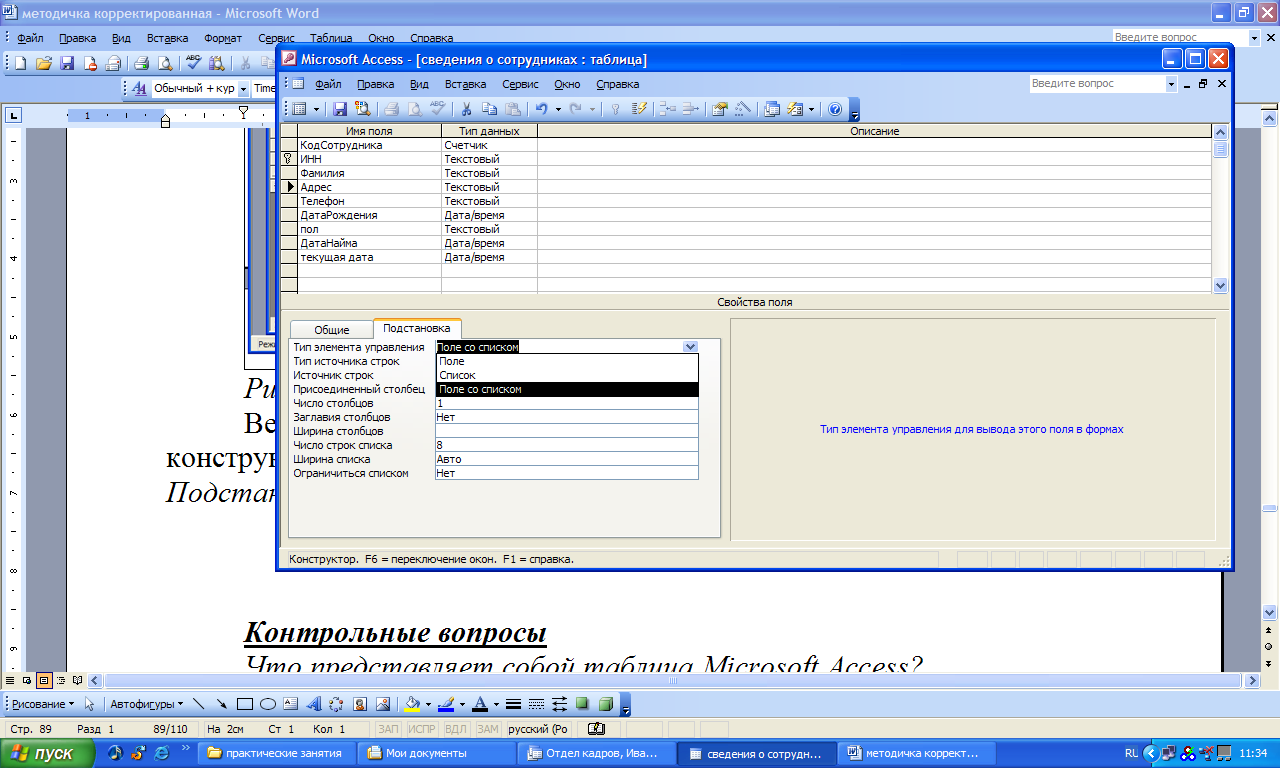Choose Список option in dropdown list
This screenshot has height=768, width=1280.
[x=567, y=375]
